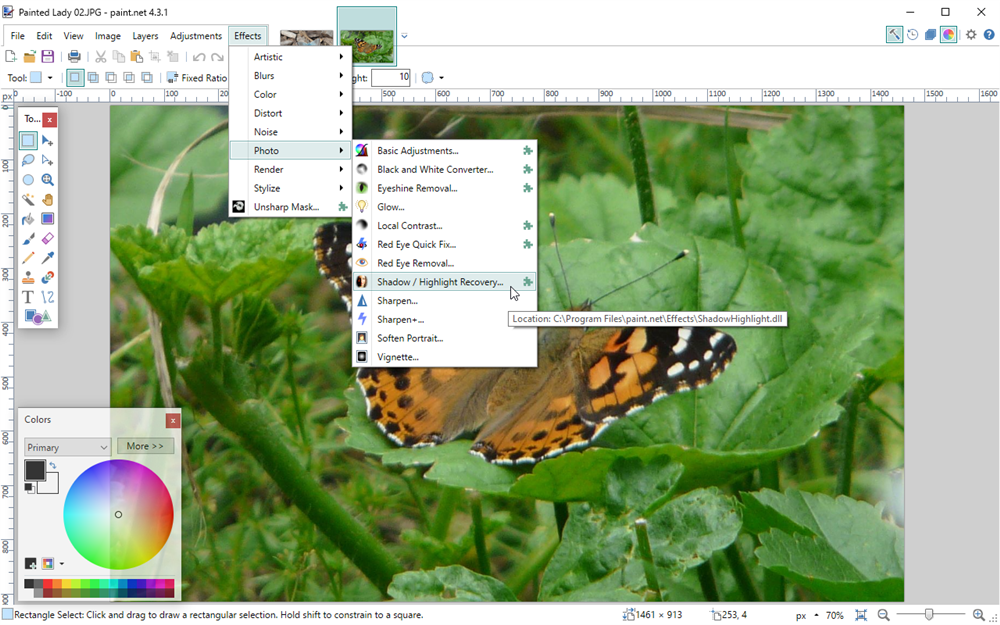The height and width of the screenshot is (625, 1000).
Task: Expand the image list arrow beside thumbnails
Action: [x=404, y=36]
